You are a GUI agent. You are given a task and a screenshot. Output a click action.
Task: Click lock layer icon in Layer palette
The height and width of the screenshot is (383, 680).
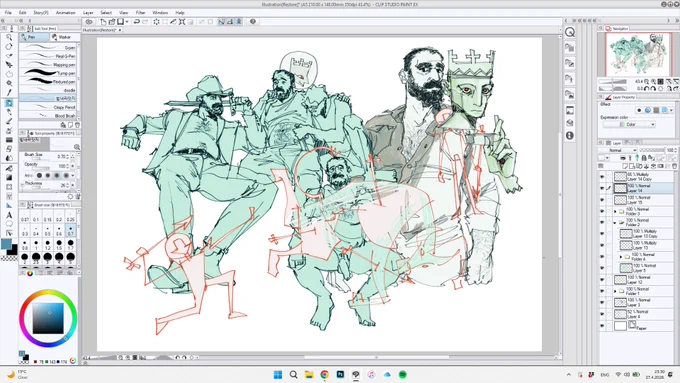coord(644,158)
